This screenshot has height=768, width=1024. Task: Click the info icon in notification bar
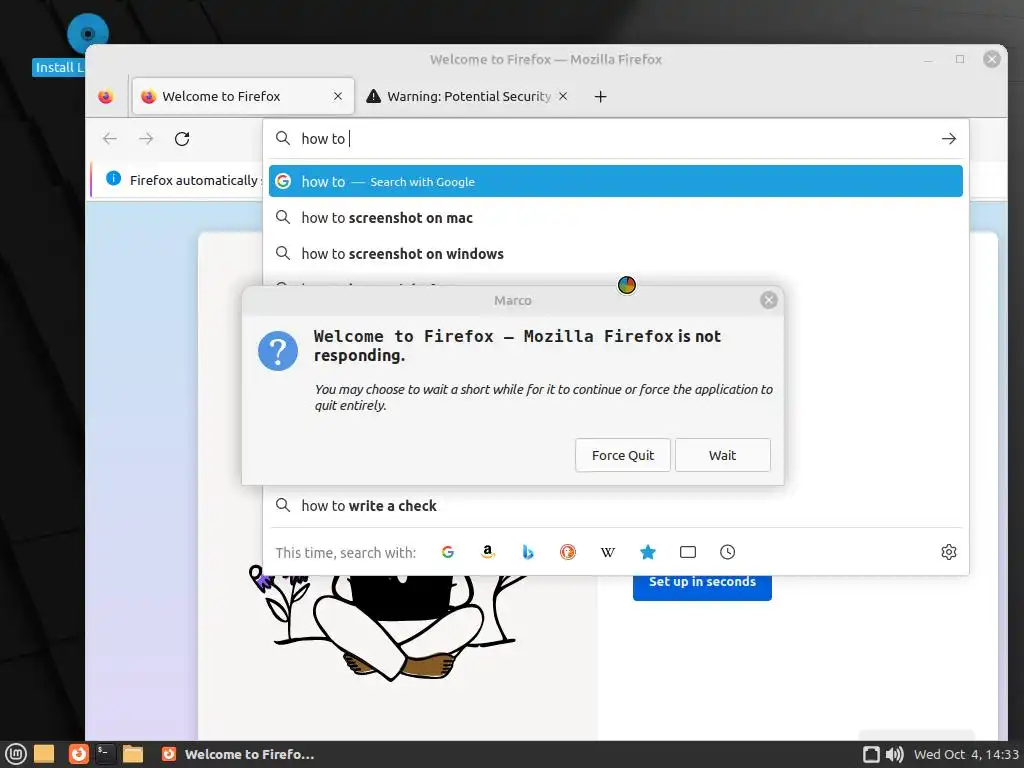[x=113, y=178]
